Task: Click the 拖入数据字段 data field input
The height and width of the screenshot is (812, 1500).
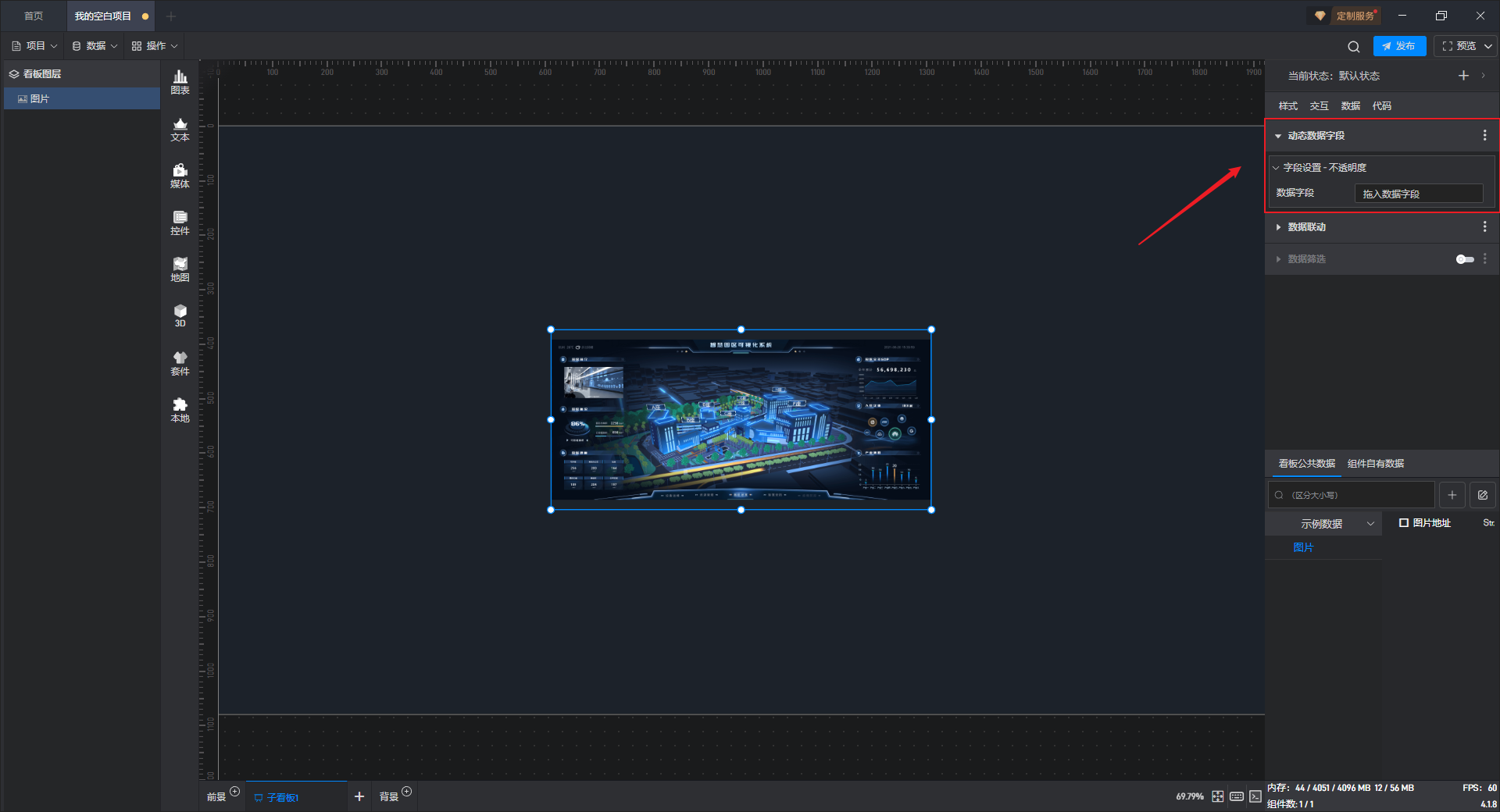Action: [x=1418, y=194]
